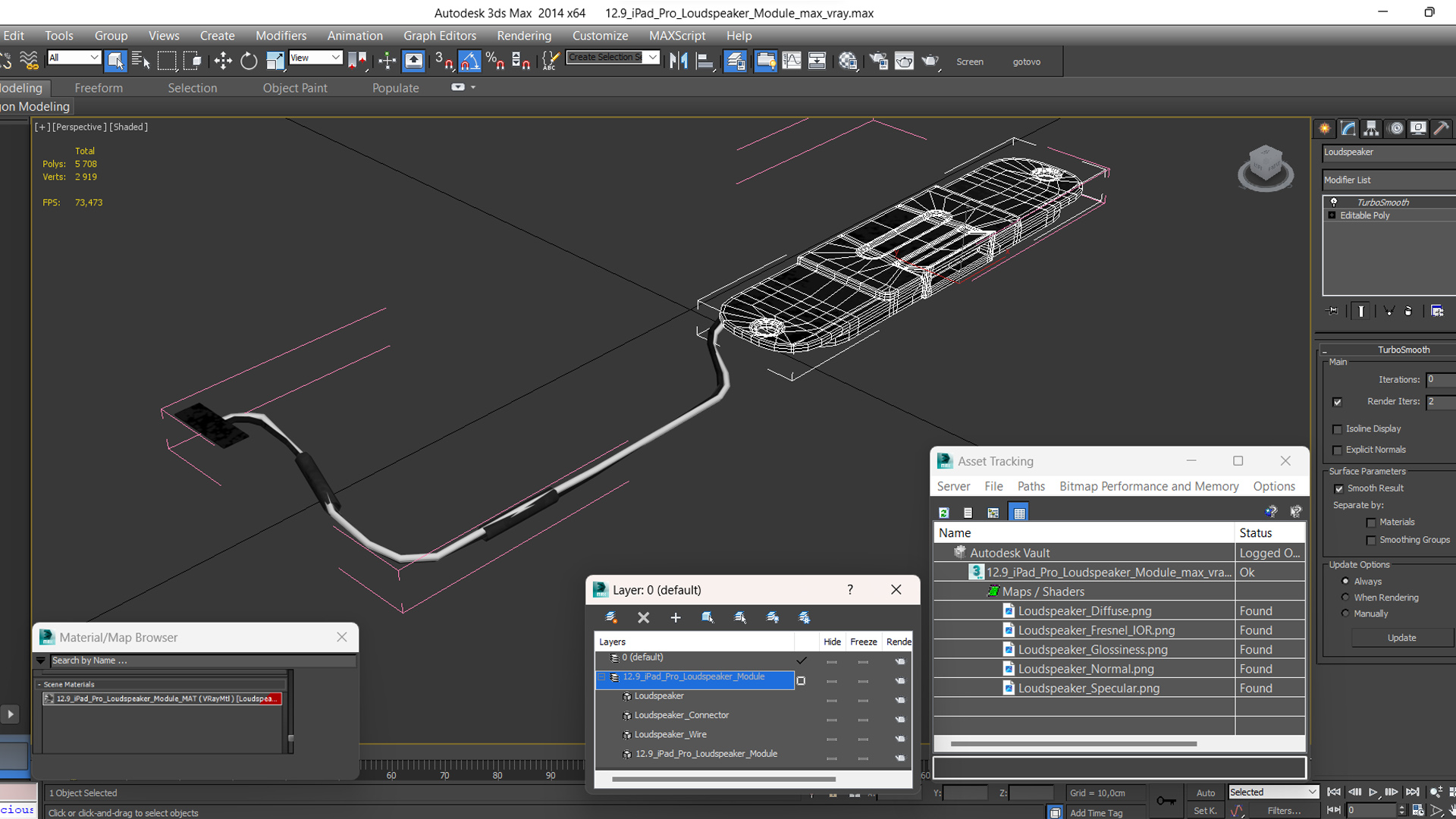Click the Update button in TurboSmooth
Viewport: 1456px width, 819px height.
(1401, 638)
